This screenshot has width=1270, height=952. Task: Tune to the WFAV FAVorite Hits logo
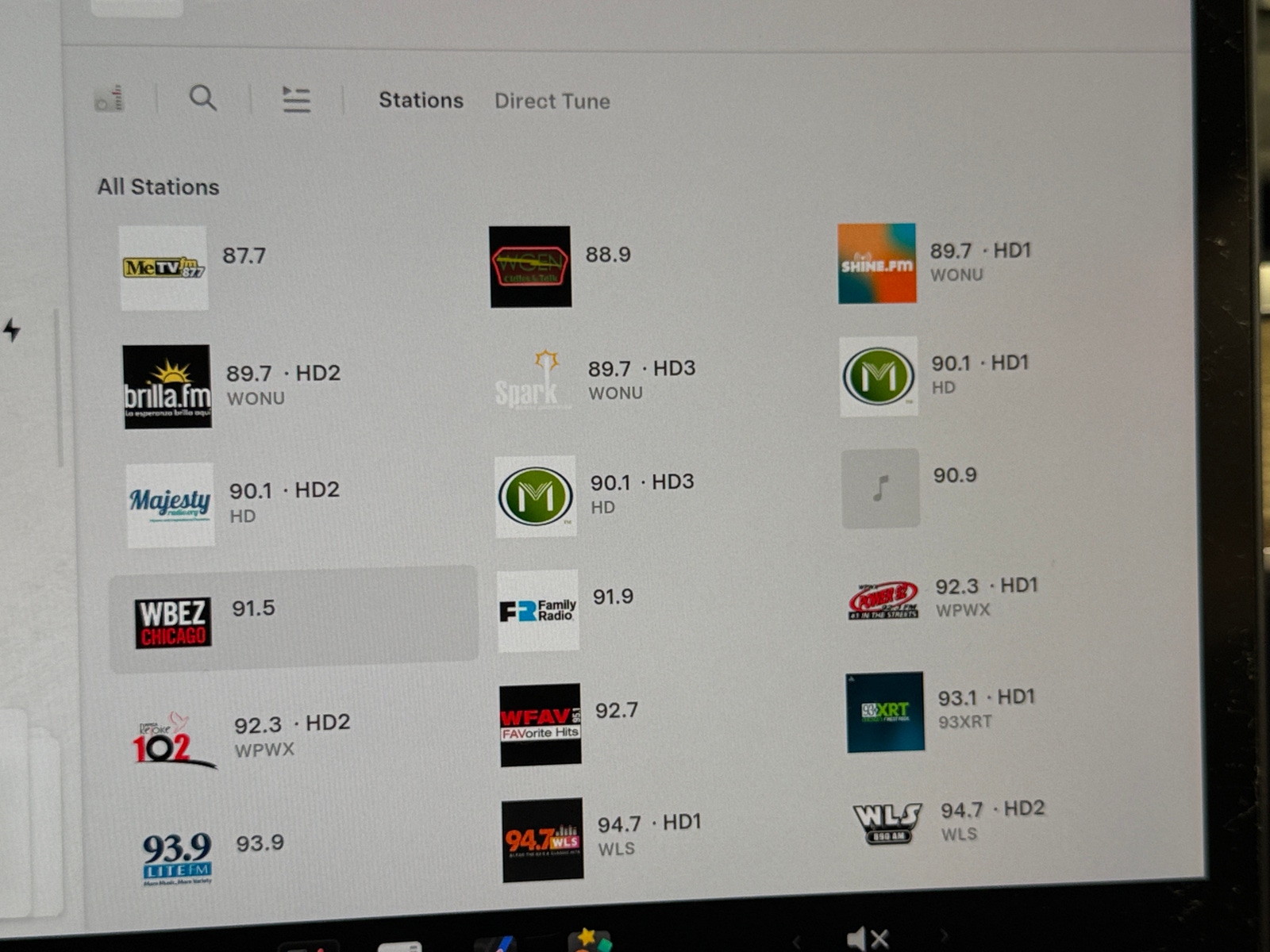(x=540, y=724)
